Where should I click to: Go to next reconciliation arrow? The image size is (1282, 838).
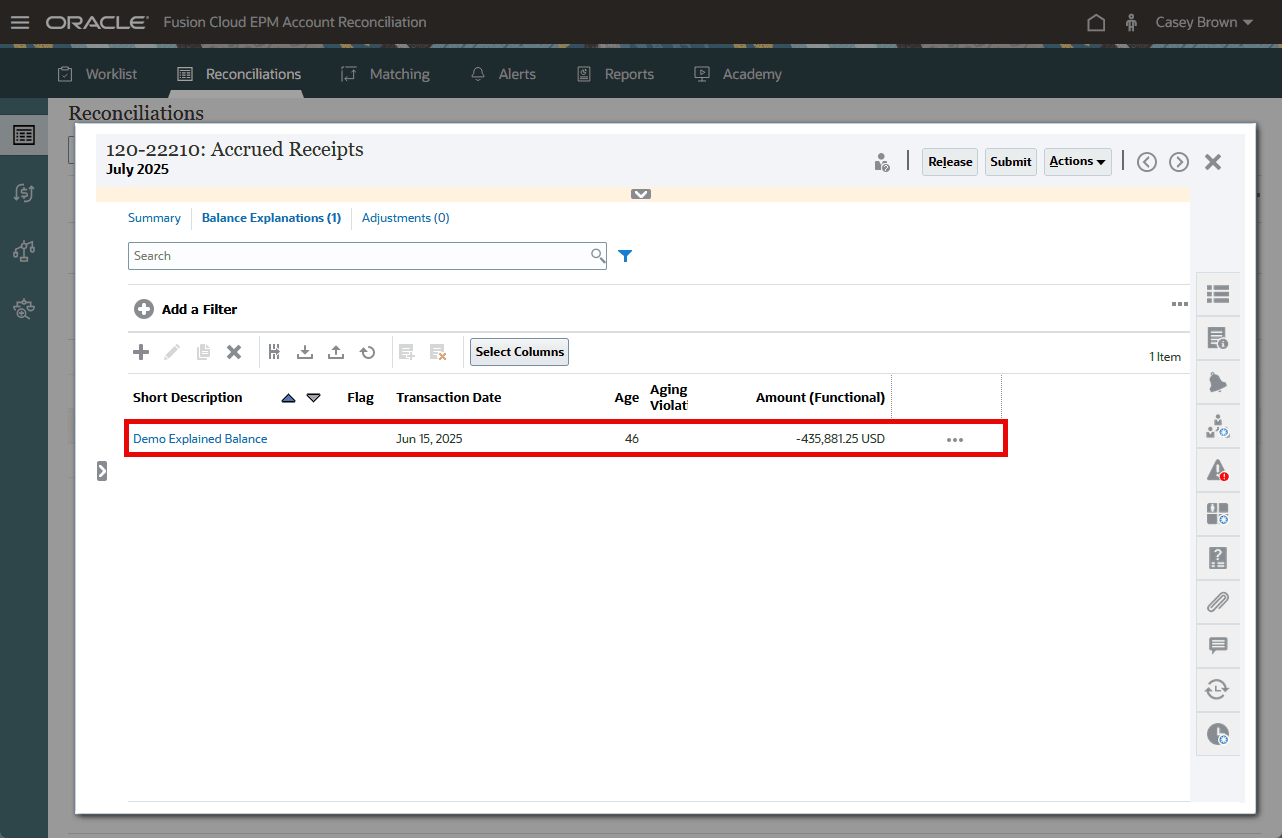tap(1179, 162)
